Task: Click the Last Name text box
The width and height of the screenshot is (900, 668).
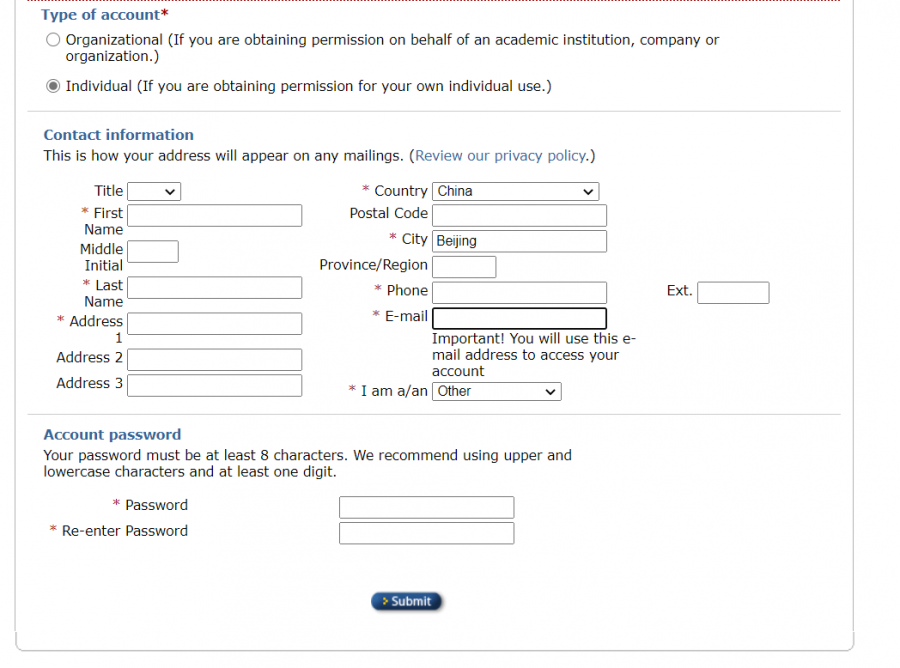Action: click(x=214, y=288)
